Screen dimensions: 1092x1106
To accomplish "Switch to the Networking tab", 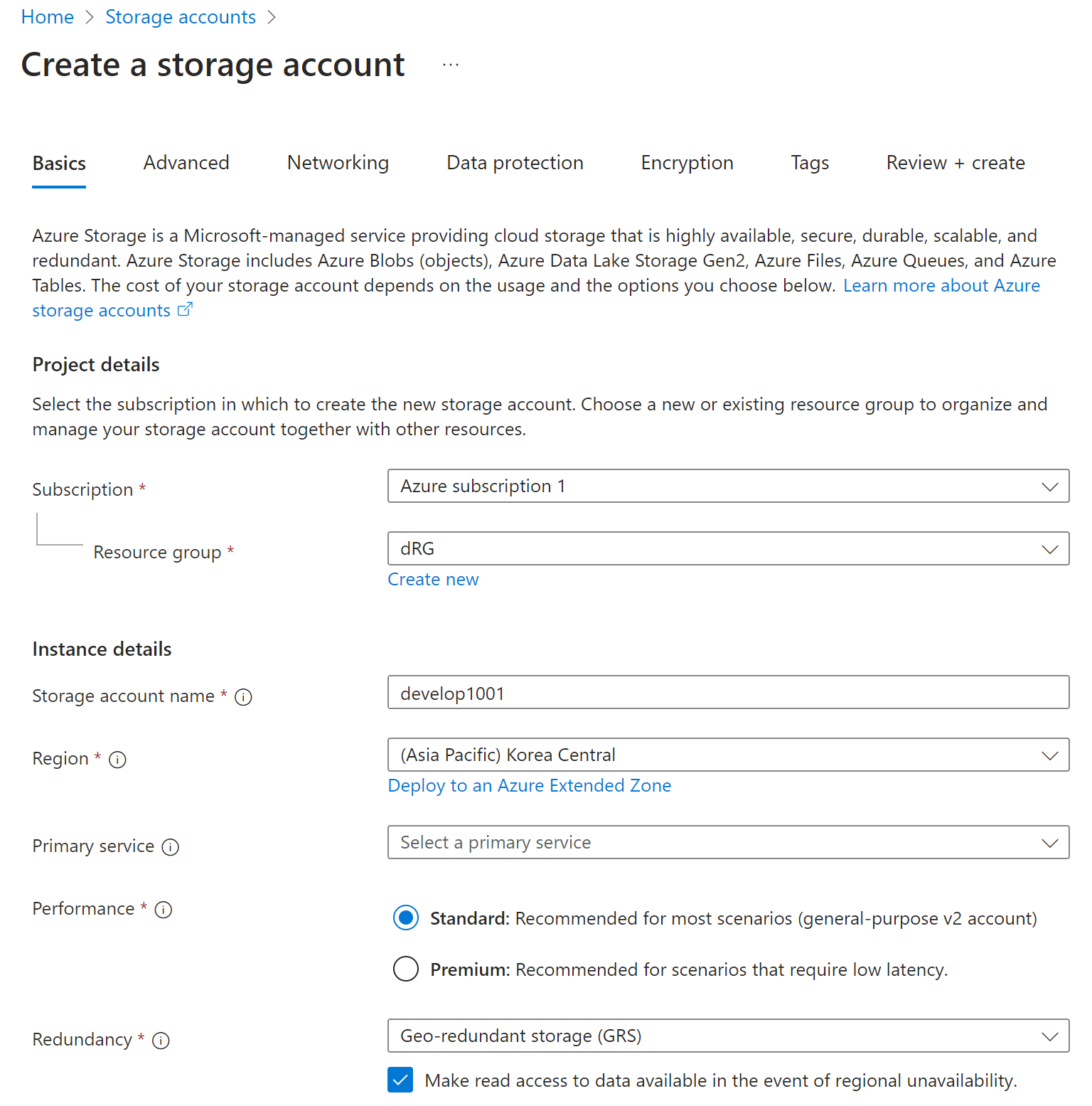I will pos(338,163).
